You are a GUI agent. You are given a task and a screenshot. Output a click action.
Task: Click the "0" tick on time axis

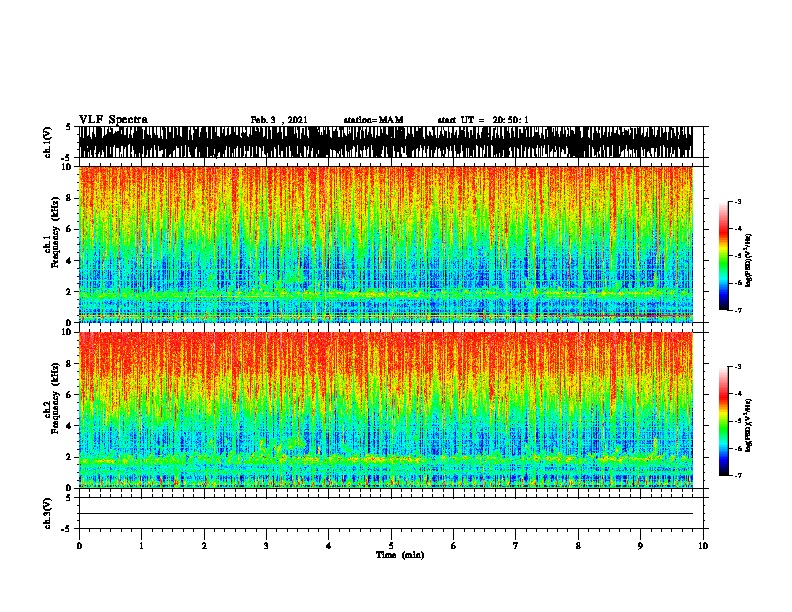pyautogui.click(x=79, y=546)
